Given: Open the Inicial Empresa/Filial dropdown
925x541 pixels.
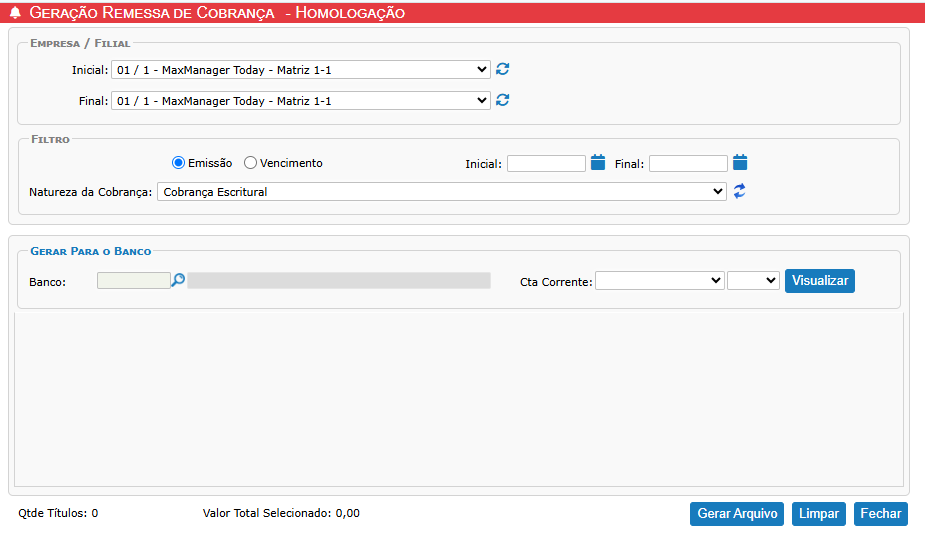Looking at the screenshot, I should click(300, 70).
